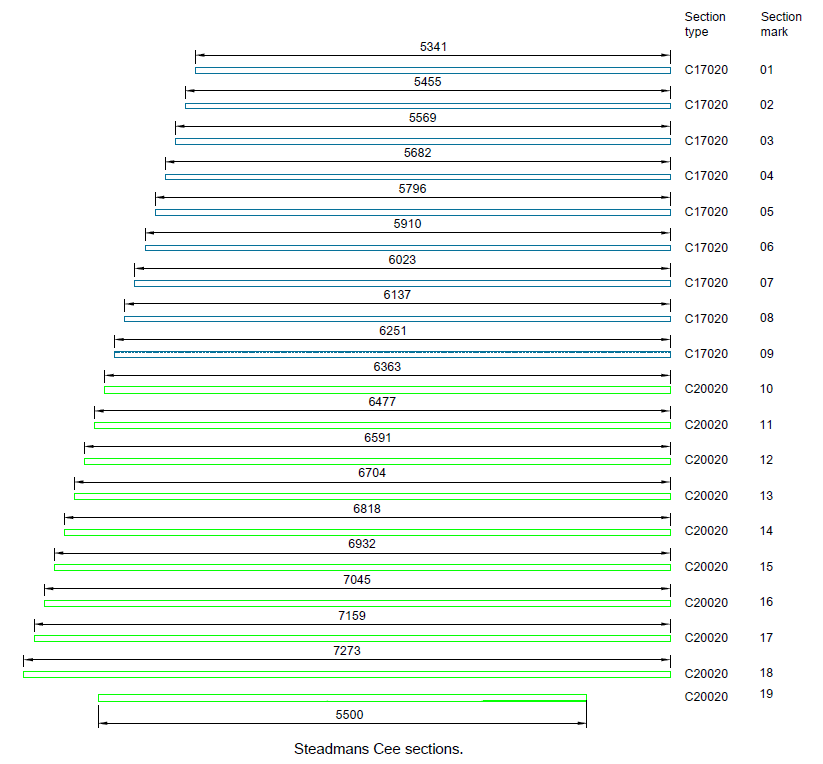Click the 6363 dimension label

(x=387, y=367)
